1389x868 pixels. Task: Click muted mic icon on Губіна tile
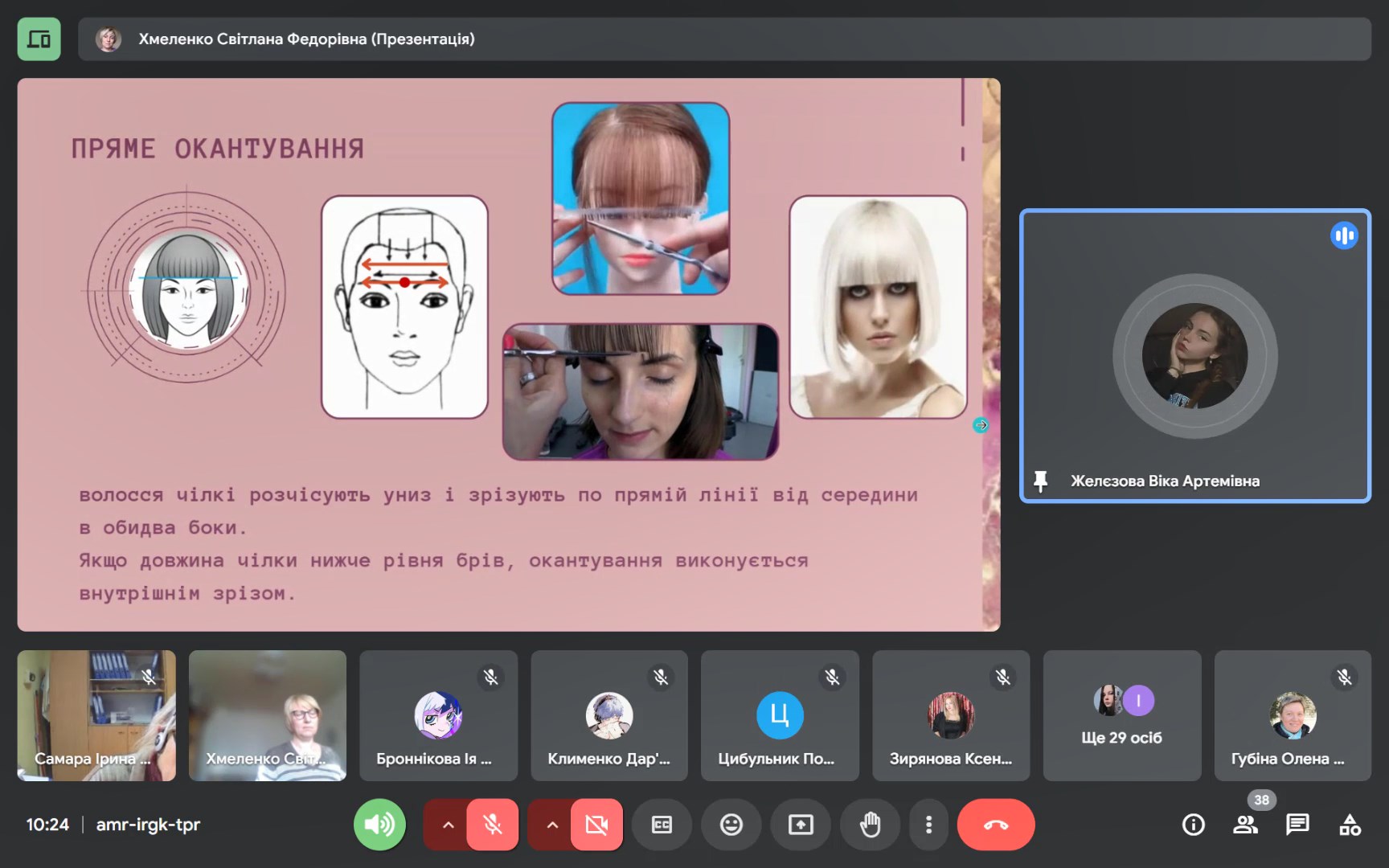[x=1344, y=678]
